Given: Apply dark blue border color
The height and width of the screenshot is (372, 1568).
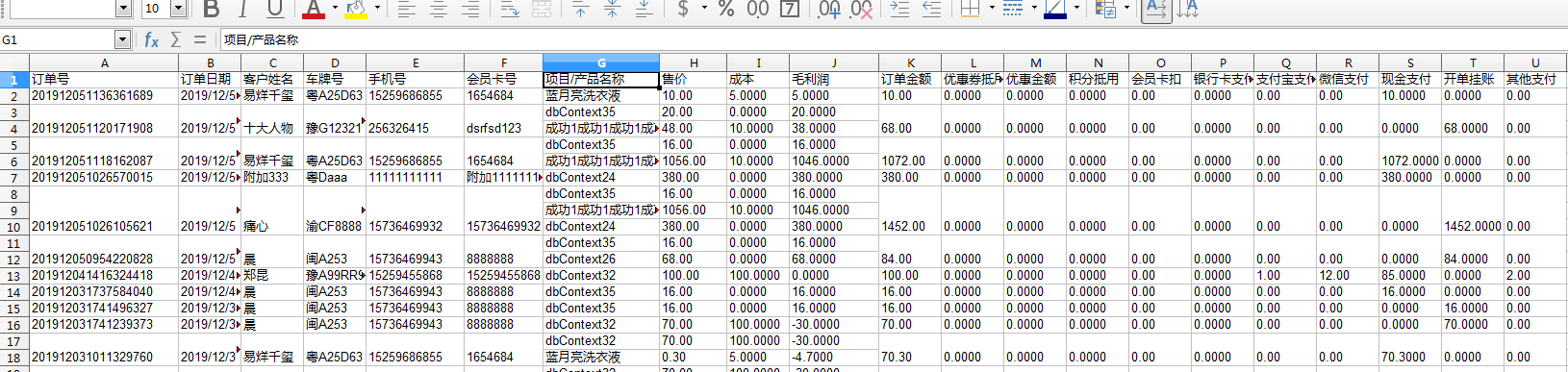Looking at the screenshot, I should 1054,10.
